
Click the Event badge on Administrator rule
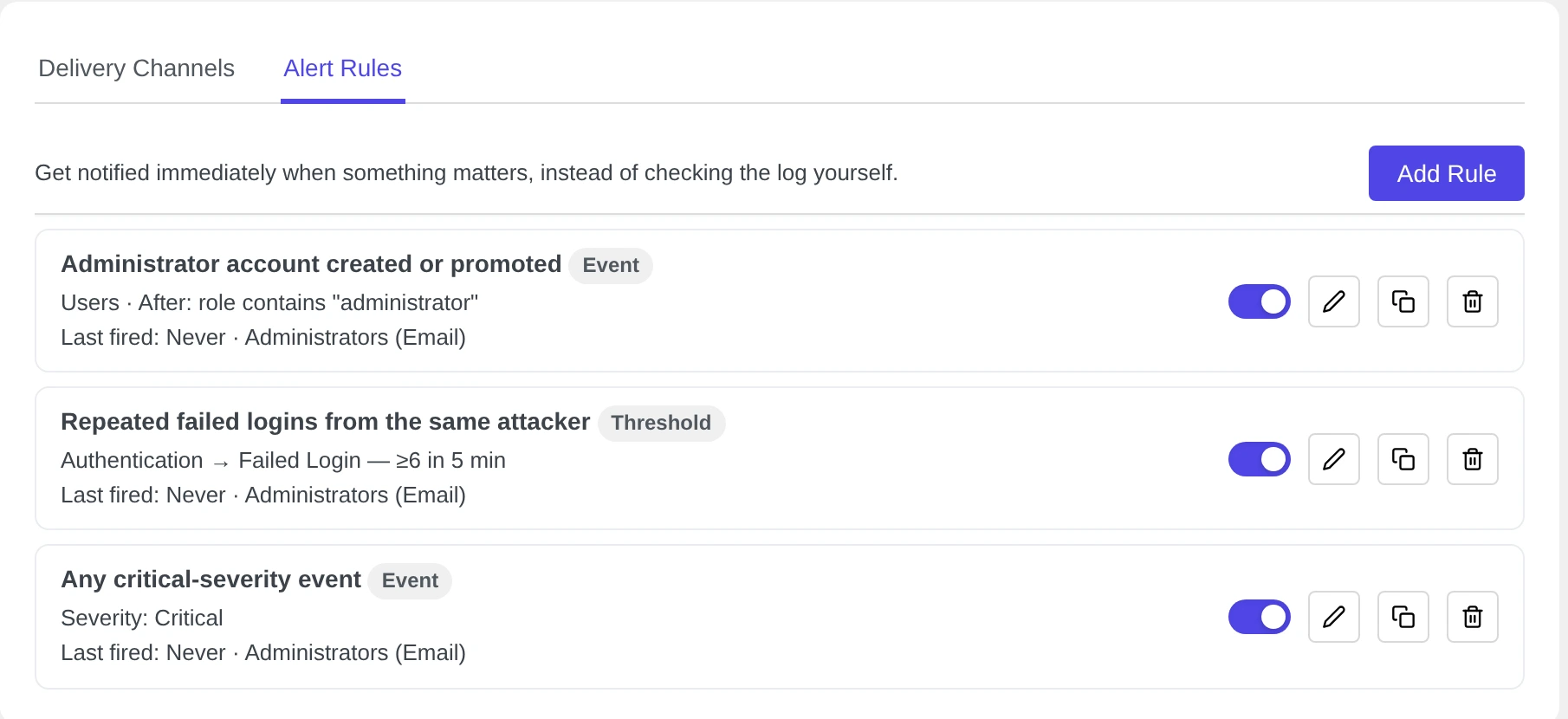pyautogui.click(x=611, y=265)
